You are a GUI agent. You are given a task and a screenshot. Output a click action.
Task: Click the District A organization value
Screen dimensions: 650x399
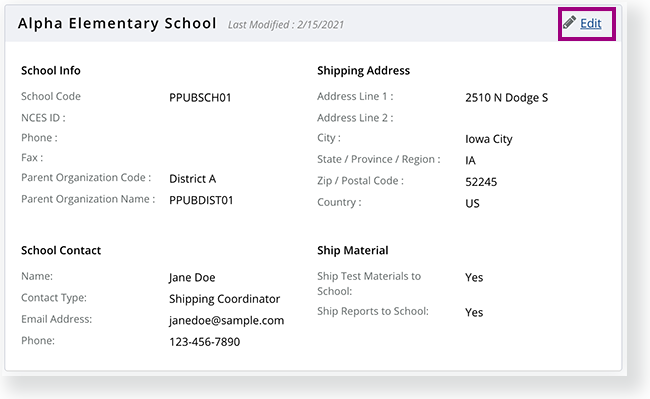click(x=192, y=179)
